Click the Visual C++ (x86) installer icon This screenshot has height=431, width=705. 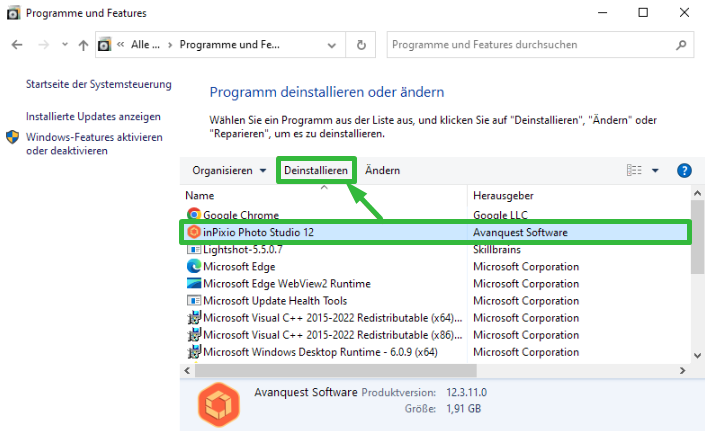click(x=194, y=334)
